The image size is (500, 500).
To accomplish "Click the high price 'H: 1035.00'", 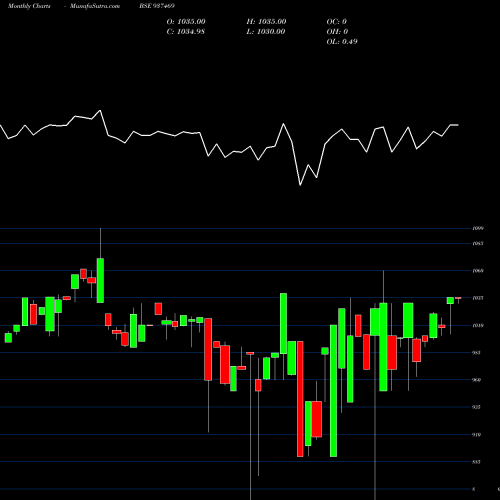I will (266, 22).
